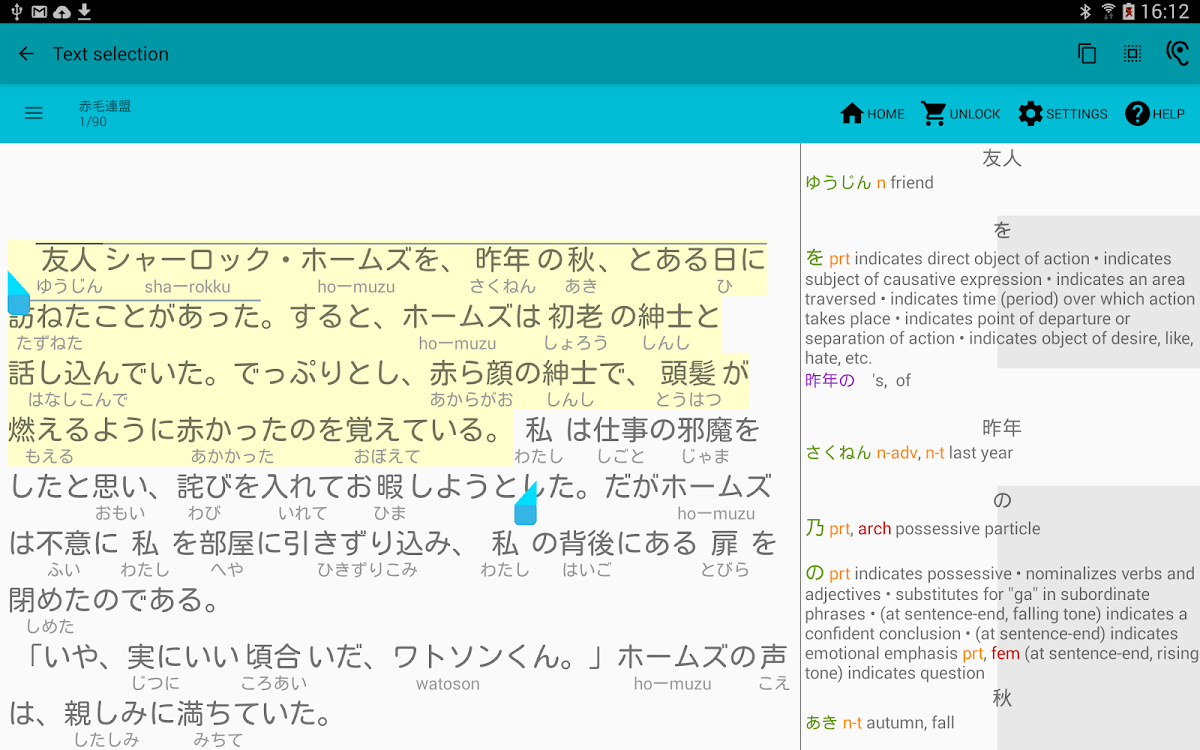Tap the end selection handle
This screenshot has height=750, width=1200.
526,507
